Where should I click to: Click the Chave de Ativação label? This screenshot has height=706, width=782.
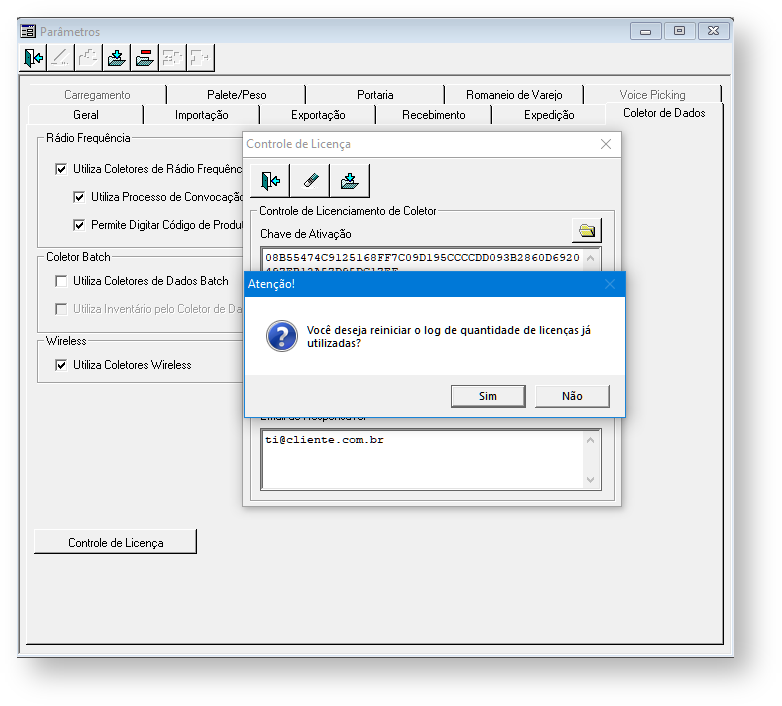pyautogui.click(x=306, y=234)
